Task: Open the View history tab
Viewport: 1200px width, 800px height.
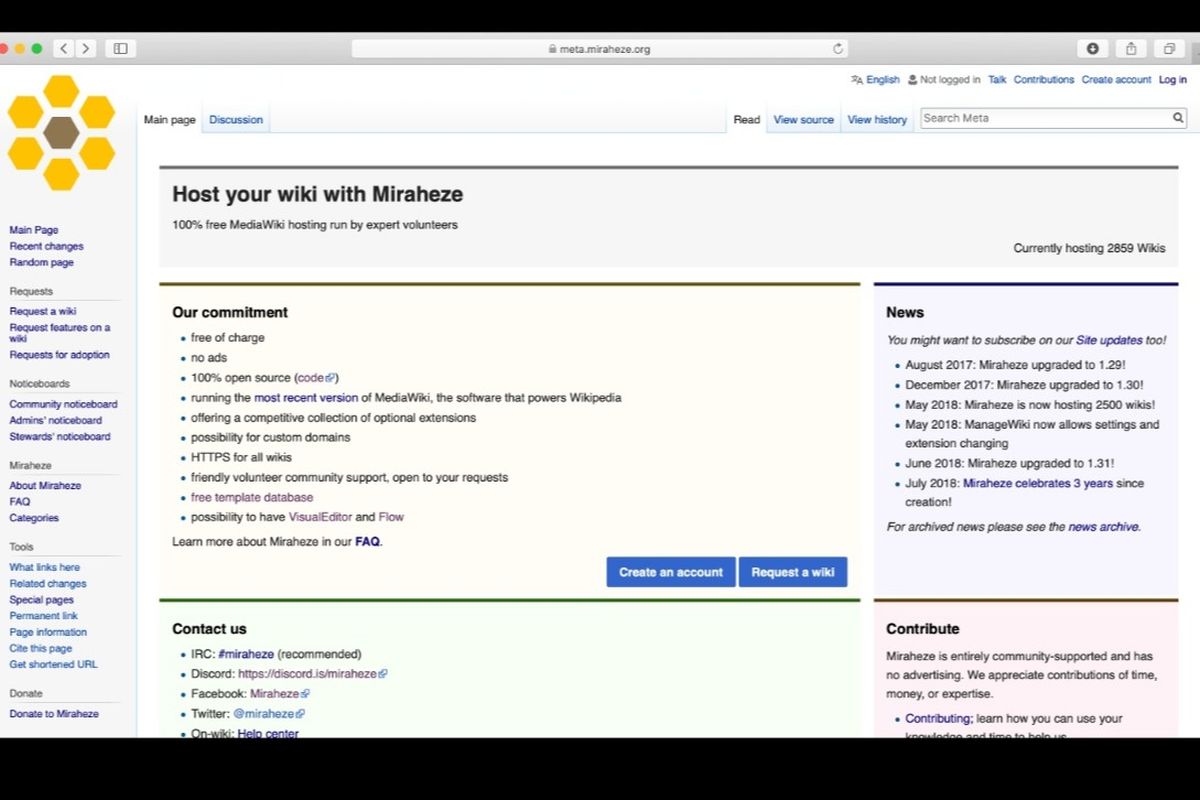Action: [x=877, y=120]
